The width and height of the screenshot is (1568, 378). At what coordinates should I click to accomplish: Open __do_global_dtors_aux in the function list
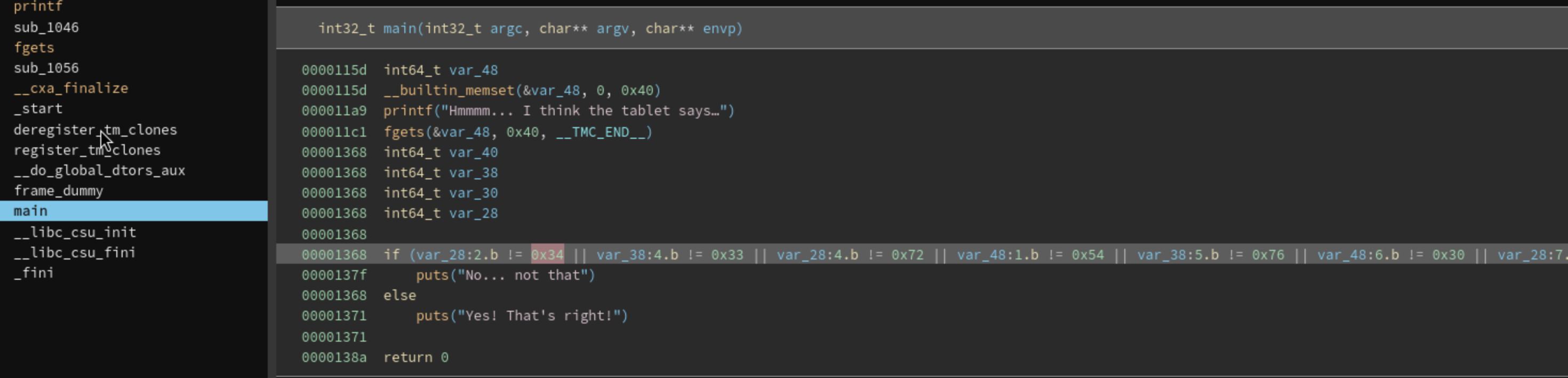(x=99, y=171)
